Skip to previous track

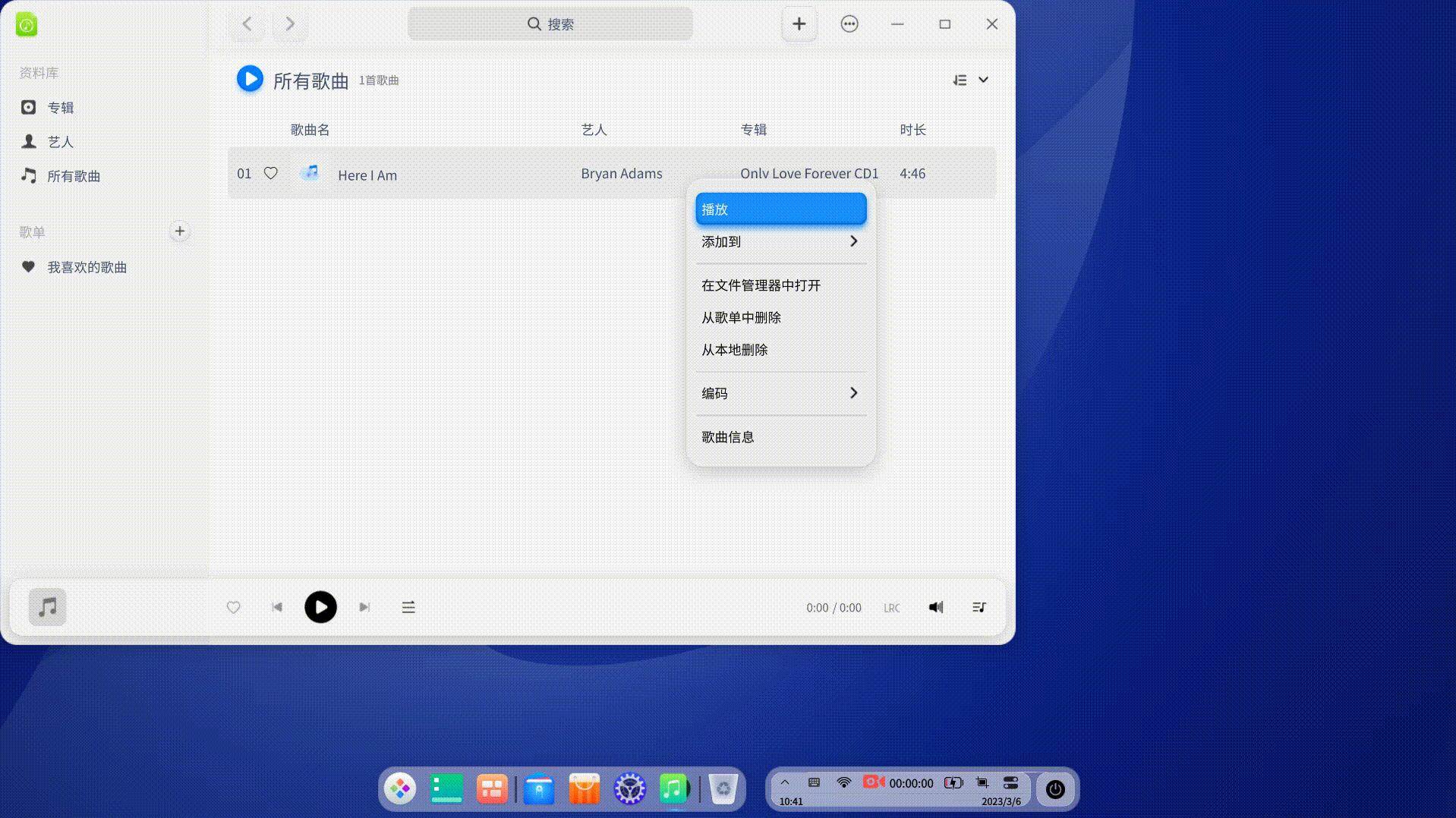pyautogui.click(x=277, y=607)
